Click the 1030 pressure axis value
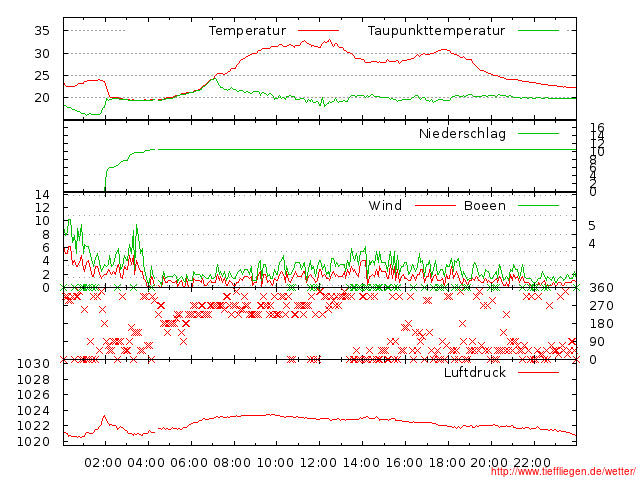Screen dimensions: 640x480 click(33, 364)
